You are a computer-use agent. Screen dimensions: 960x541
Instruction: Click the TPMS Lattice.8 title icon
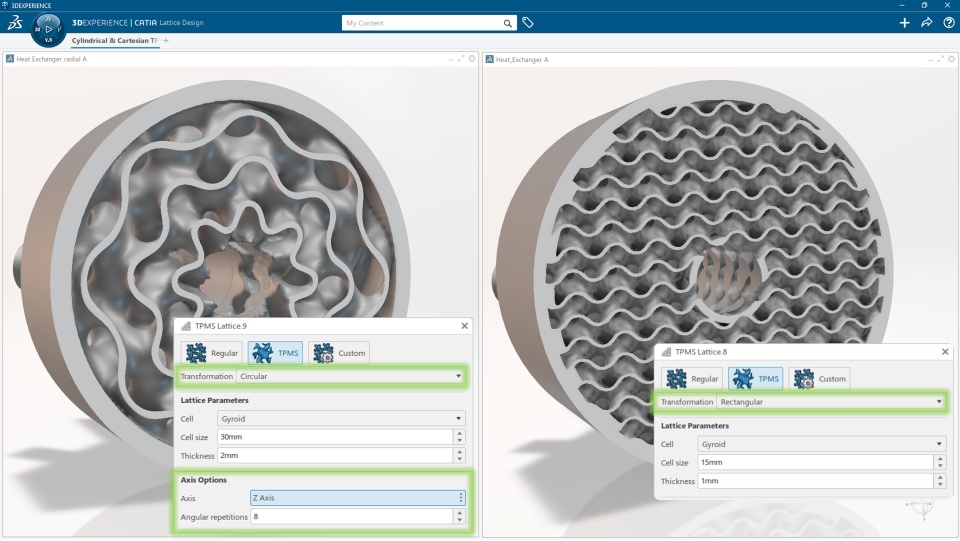coord(666,352)
